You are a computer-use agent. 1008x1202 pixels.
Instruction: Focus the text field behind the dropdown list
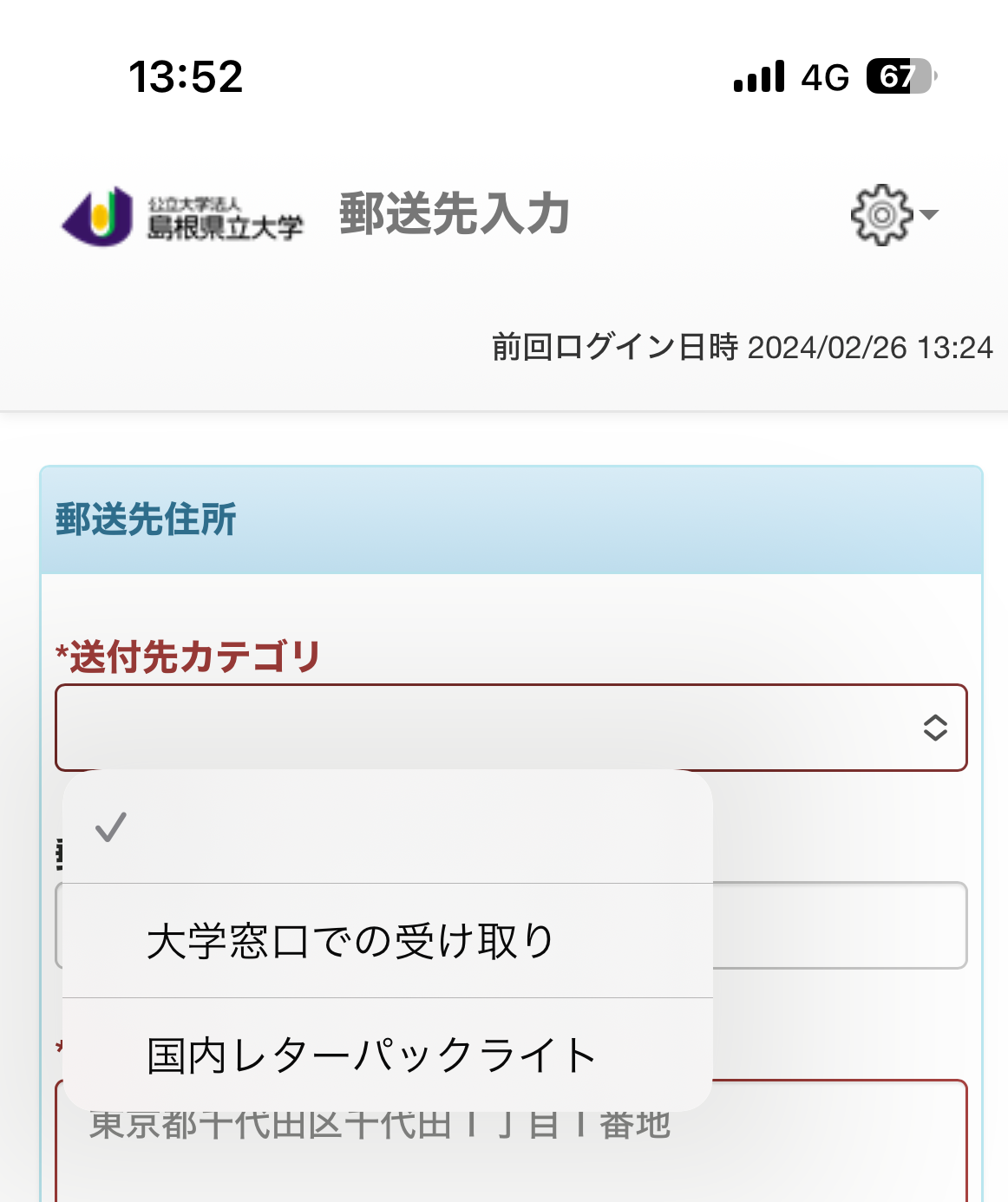coord(838,925)
